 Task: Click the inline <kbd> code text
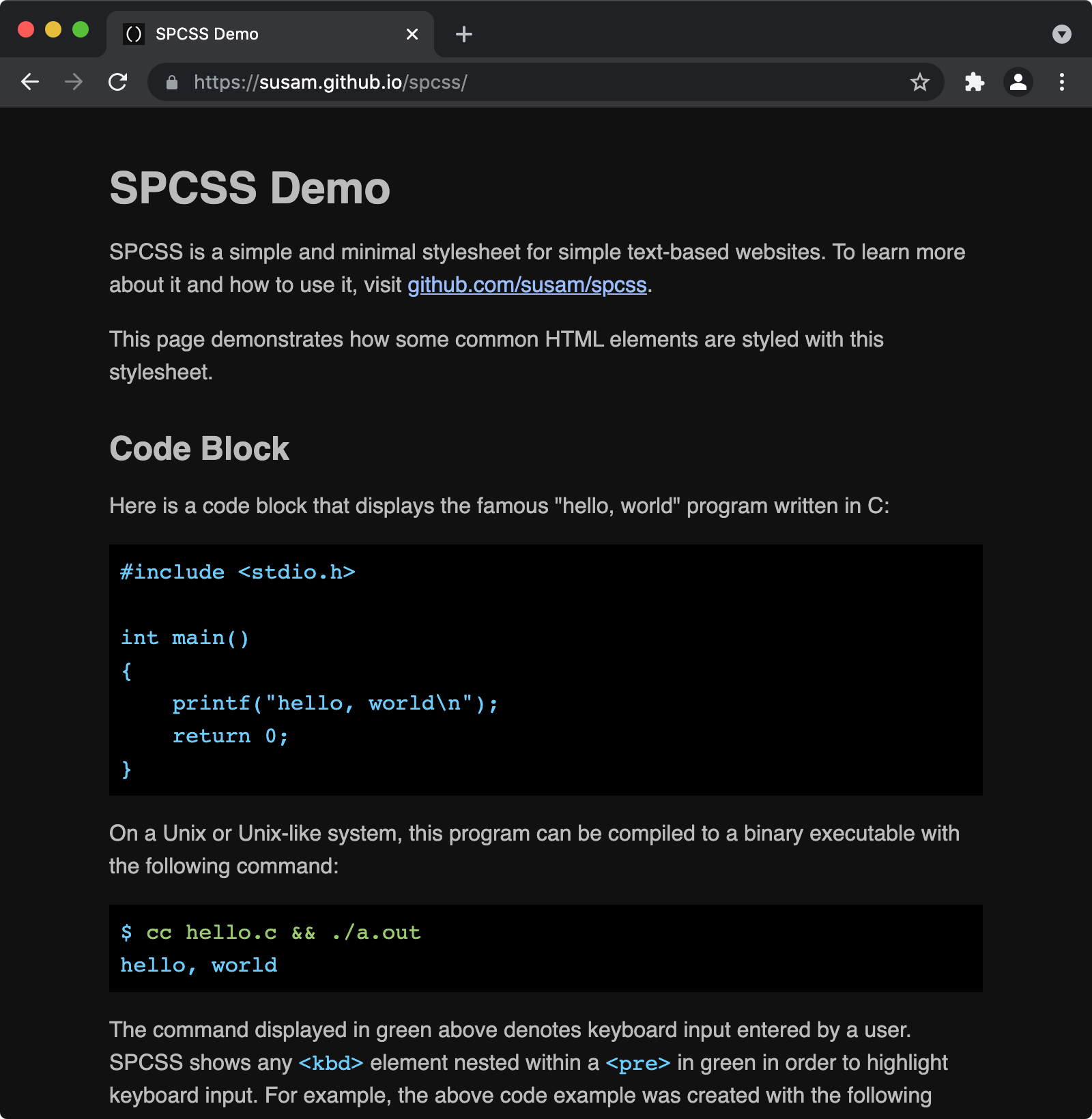point(331,1063)
